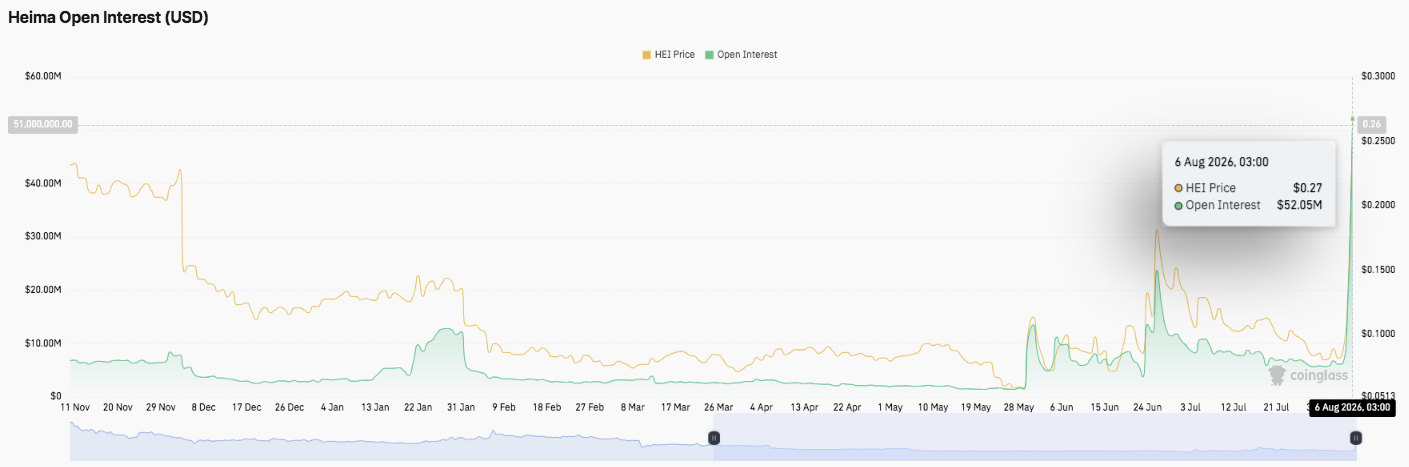Click the $0.27 HEI Price value in tooltip
Screen dimensions: 1409x467
coord(1307,188)
